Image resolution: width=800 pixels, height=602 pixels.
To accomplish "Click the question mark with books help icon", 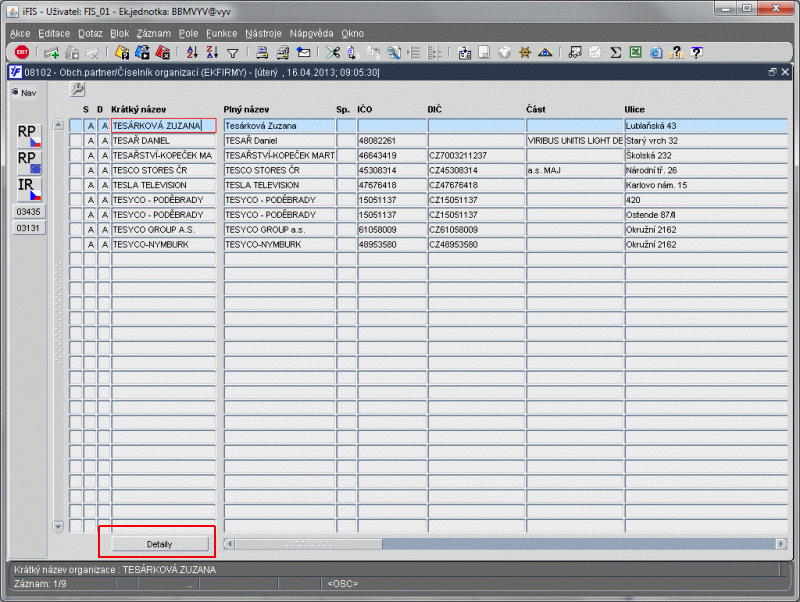I will click(677, 53).
